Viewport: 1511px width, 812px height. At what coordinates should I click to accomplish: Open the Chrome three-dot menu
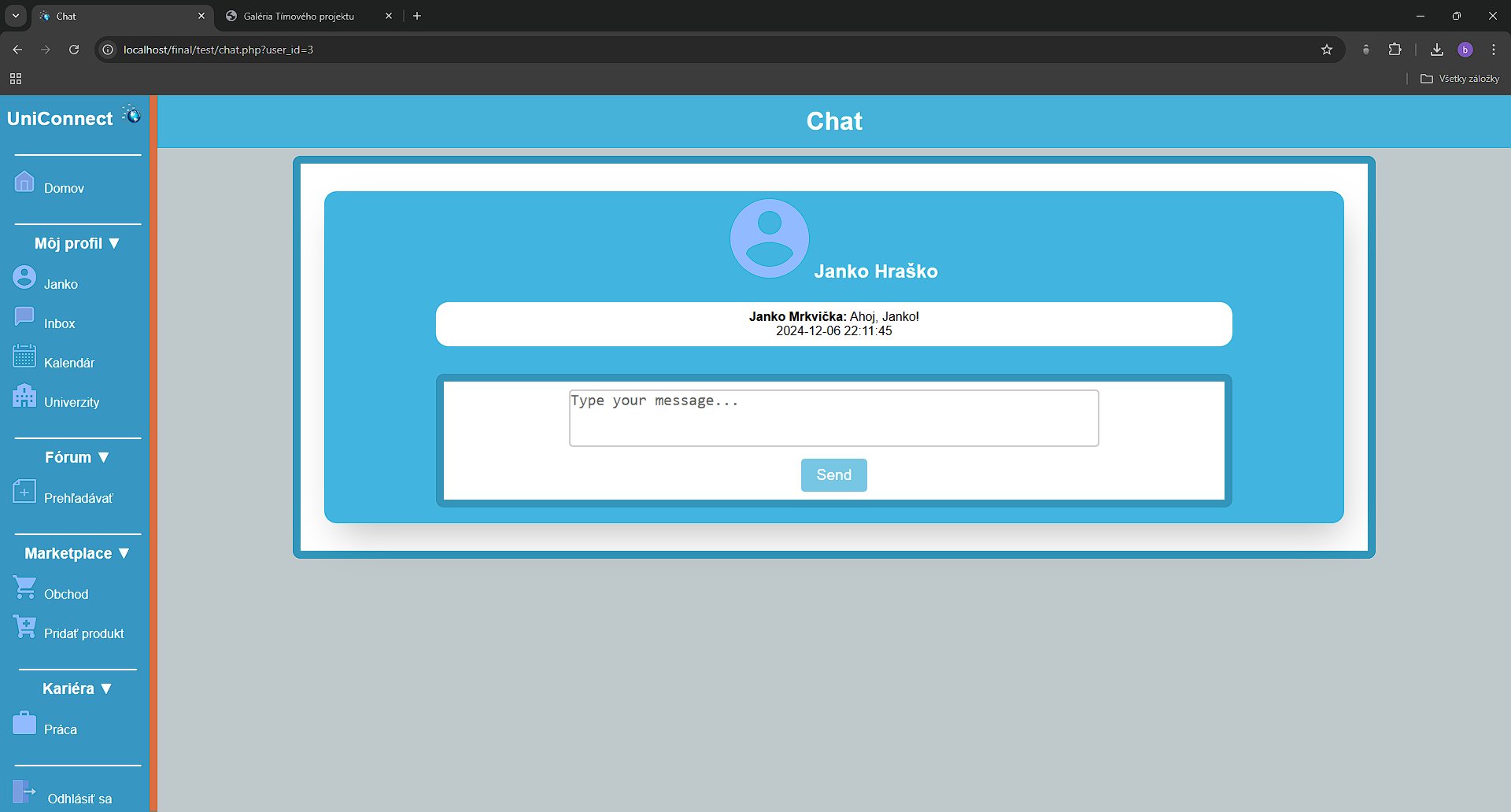[x=1494, y=50]
